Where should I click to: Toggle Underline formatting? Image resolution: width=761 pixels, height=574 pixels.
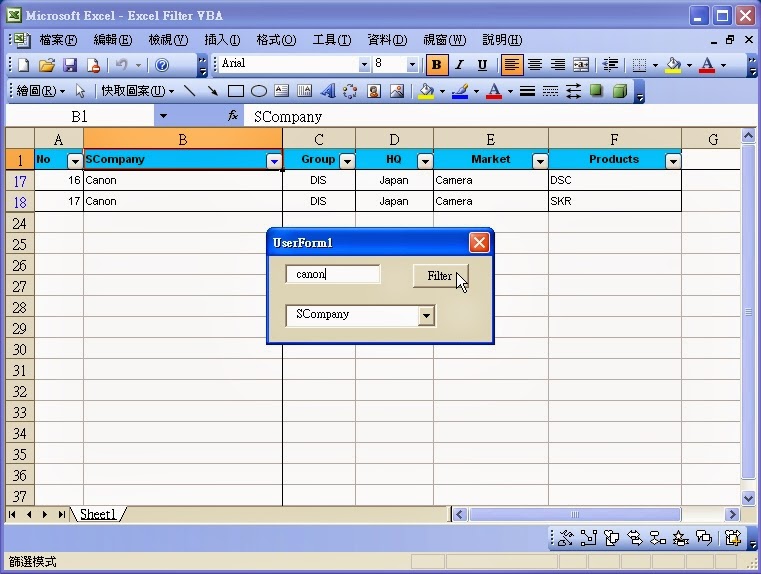(x=482, y=65)
